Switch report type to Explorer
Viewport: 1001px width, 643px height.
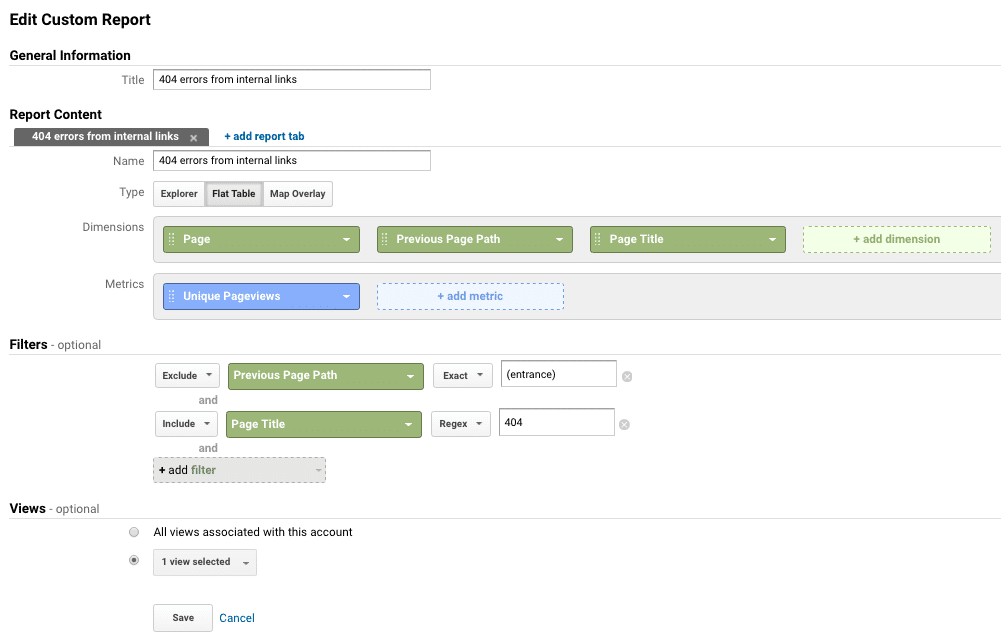point(178,193)
